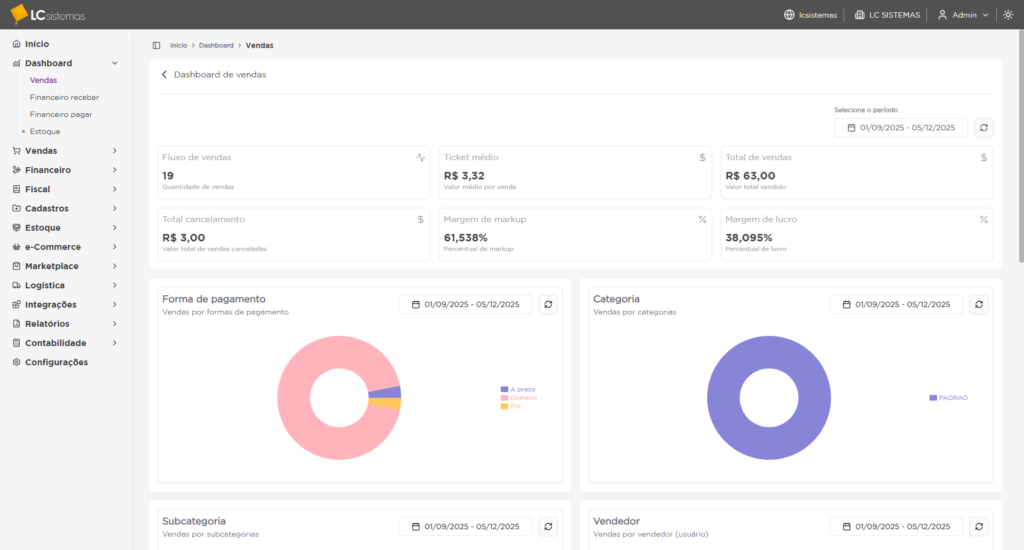Open the Admin user dropdown
The height and width of the screenshot is (550, 1024).
tap(962, 15)
